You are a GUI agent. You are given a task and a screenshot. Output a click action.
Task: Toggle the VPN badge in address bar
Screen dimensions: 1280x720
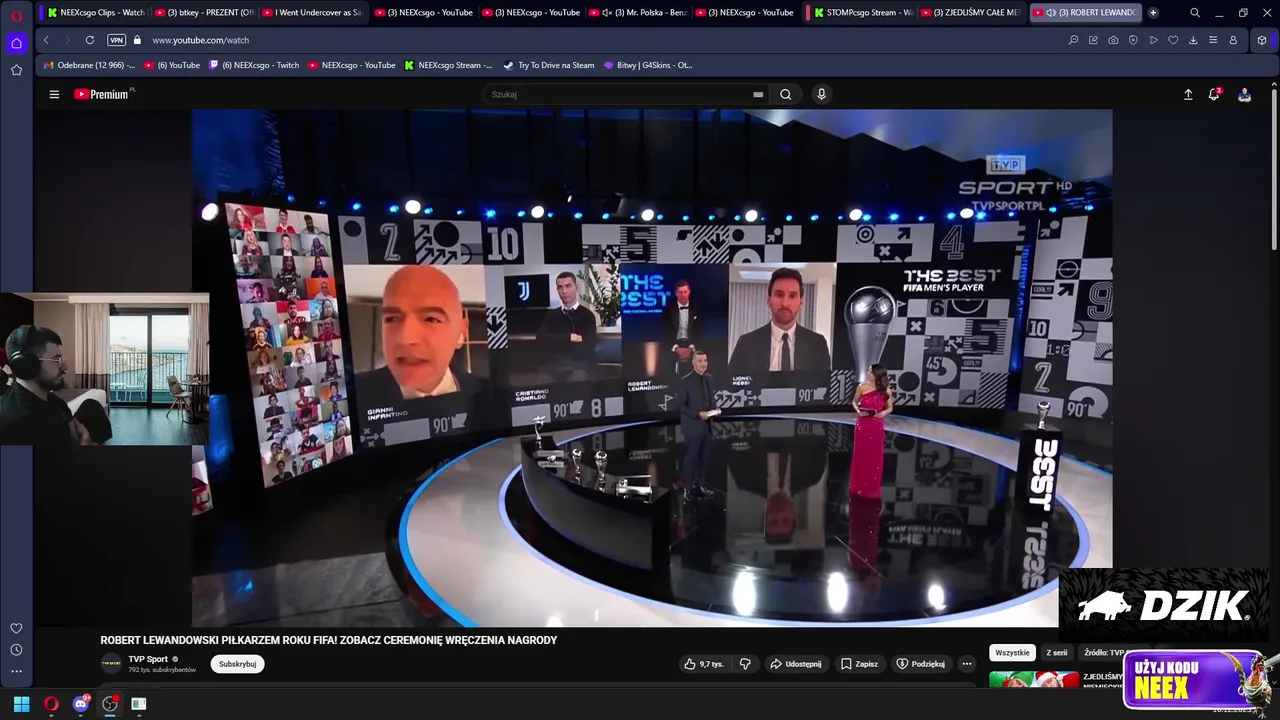(x=116, y=40)
